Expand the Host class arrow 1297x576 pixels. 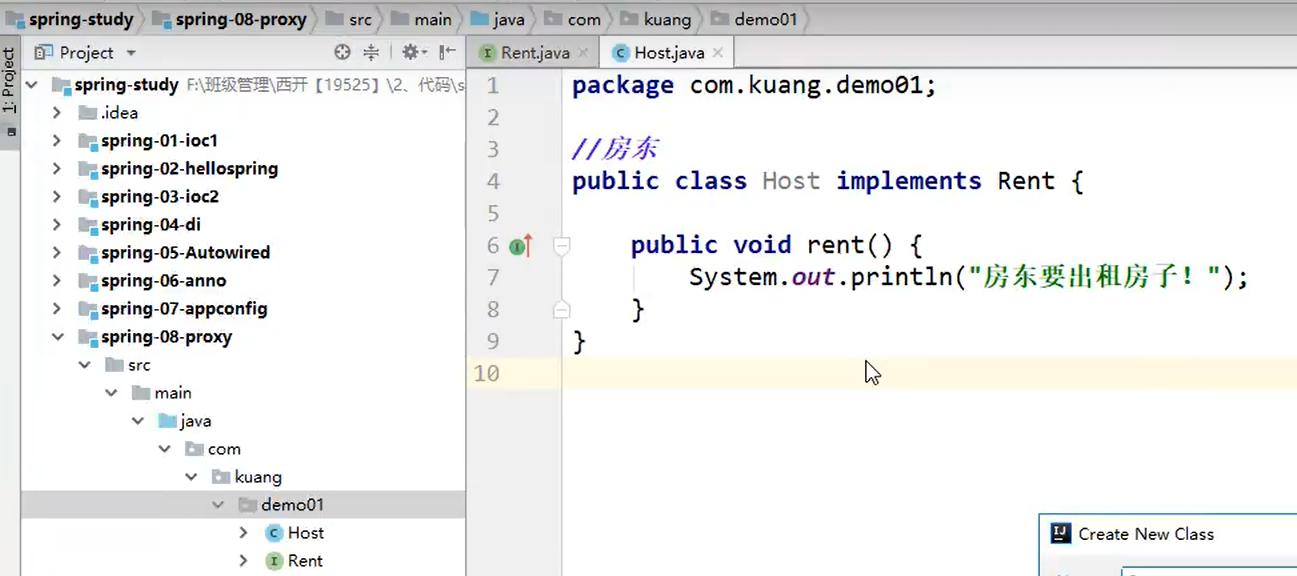point(244,533)
